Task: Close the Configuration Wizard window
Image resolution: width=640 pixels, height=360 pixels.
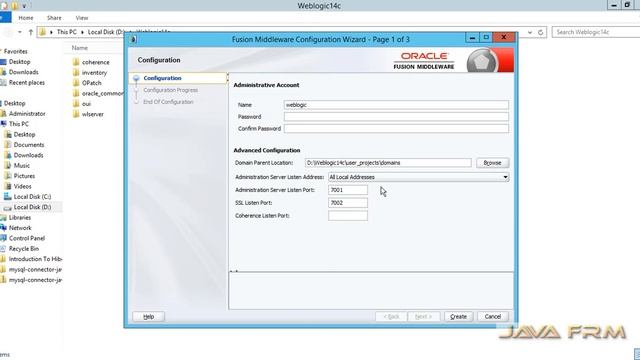Action: coord(504,38)
